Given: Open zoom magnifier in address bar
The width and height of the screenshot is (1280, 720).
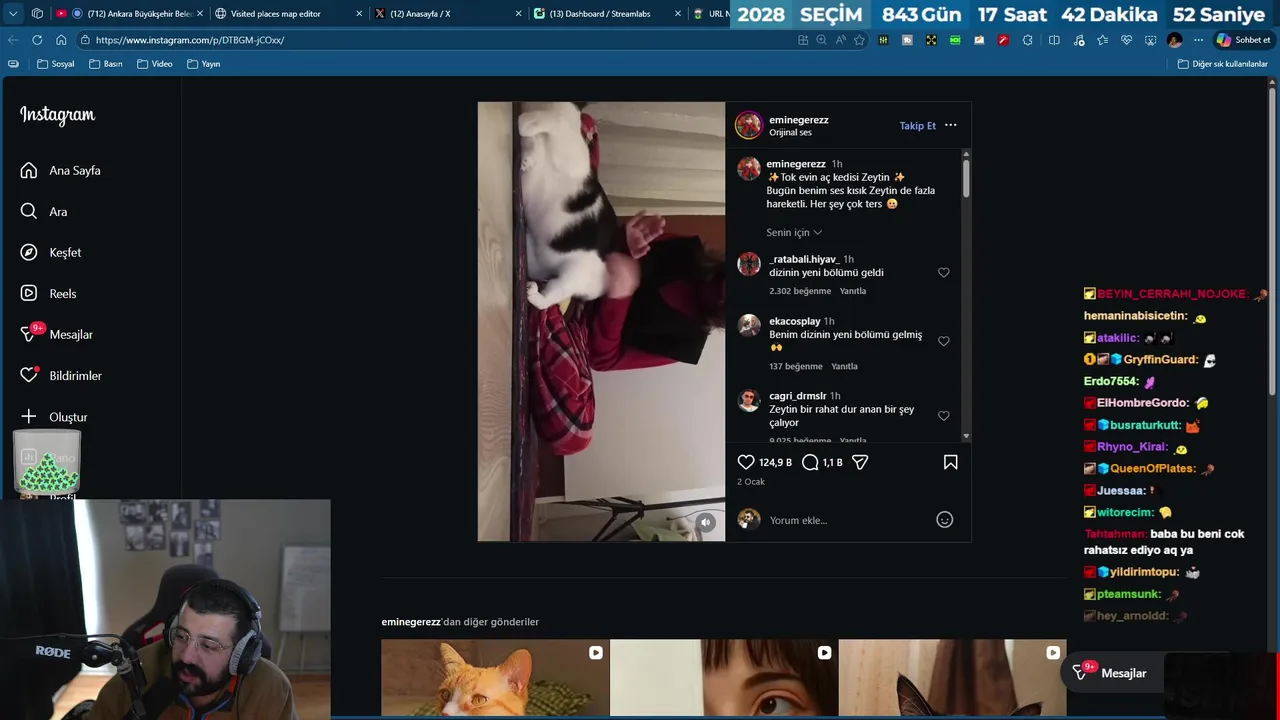Looking at the screenshot, I should pyautogui.click(x=821, y=40).
